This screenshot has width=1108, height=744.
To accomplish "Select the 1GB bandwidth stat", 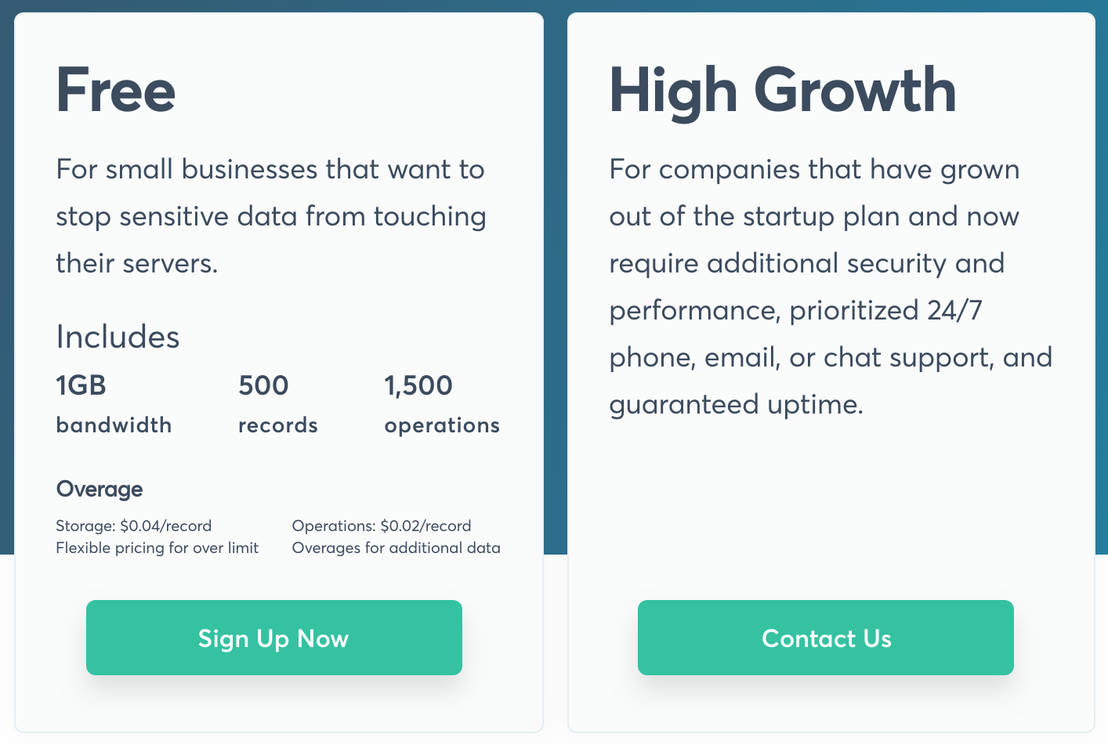I will coord(113,404).
